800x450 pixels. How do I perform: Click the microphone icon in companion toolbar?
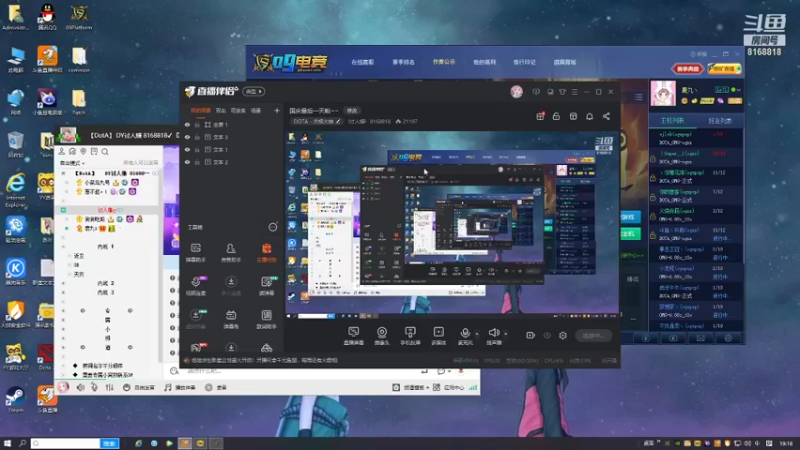click(x=465, y=334)
